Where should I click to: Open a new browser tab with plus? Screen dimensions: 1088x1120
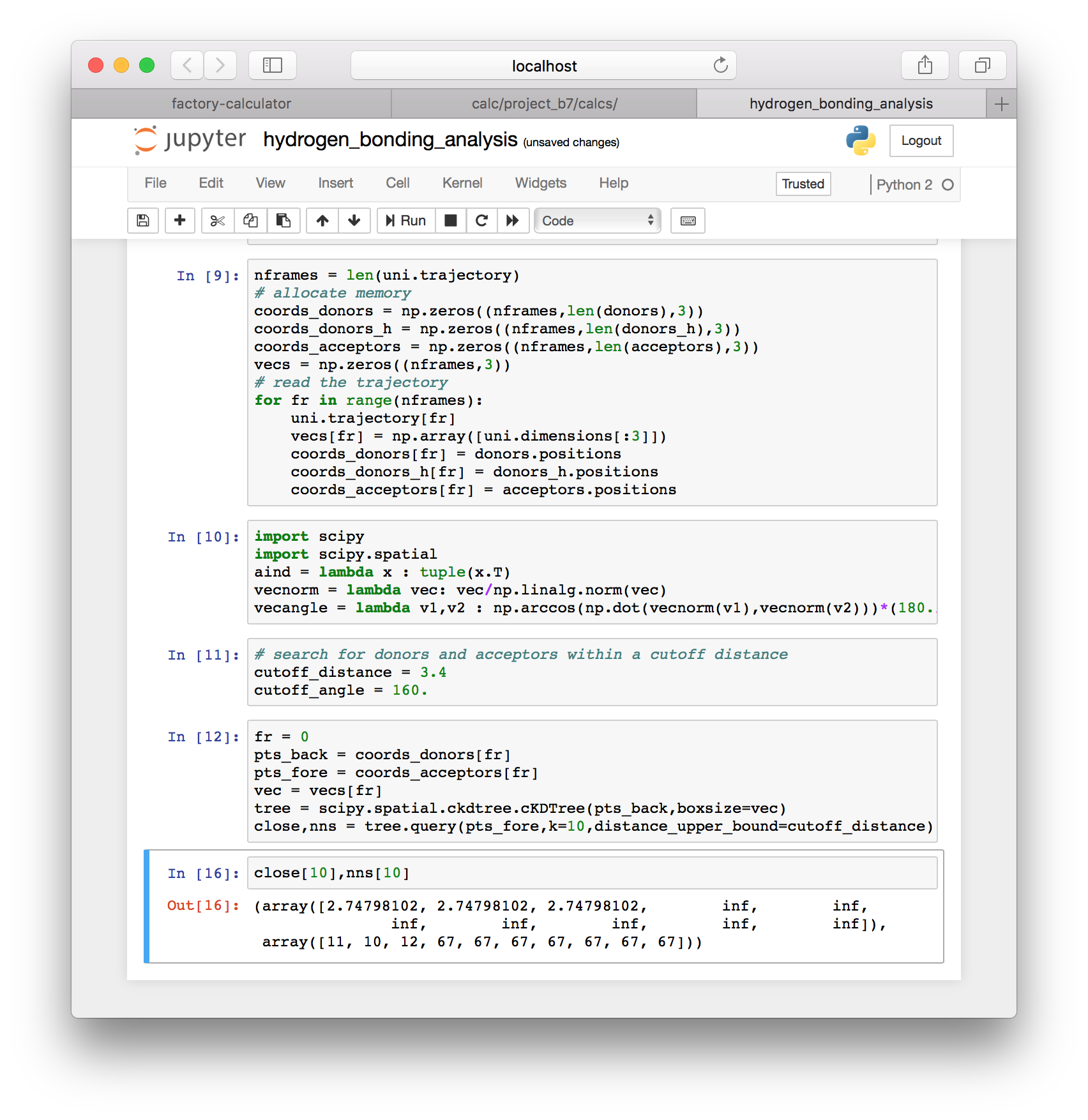click(1001, 104)
